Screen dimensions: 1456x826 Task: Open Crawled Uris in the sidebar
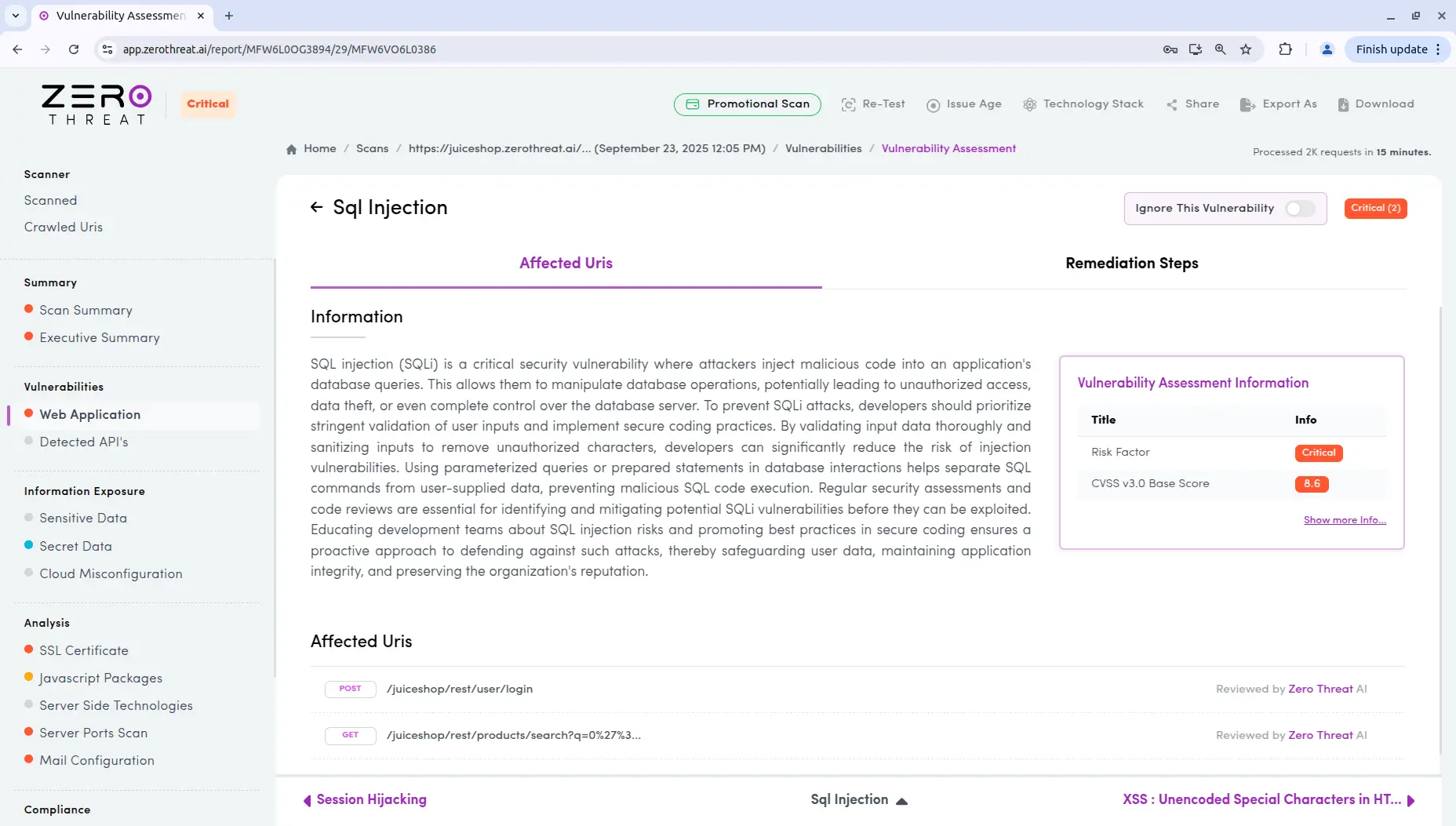(x=64, y=227)
